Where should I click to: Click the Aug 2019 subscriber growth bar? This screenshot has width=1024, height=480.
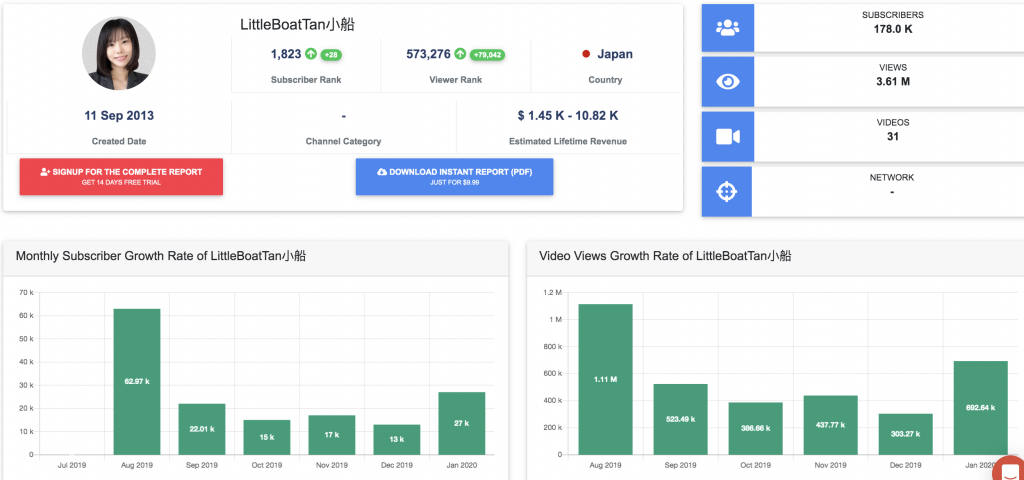137,381
